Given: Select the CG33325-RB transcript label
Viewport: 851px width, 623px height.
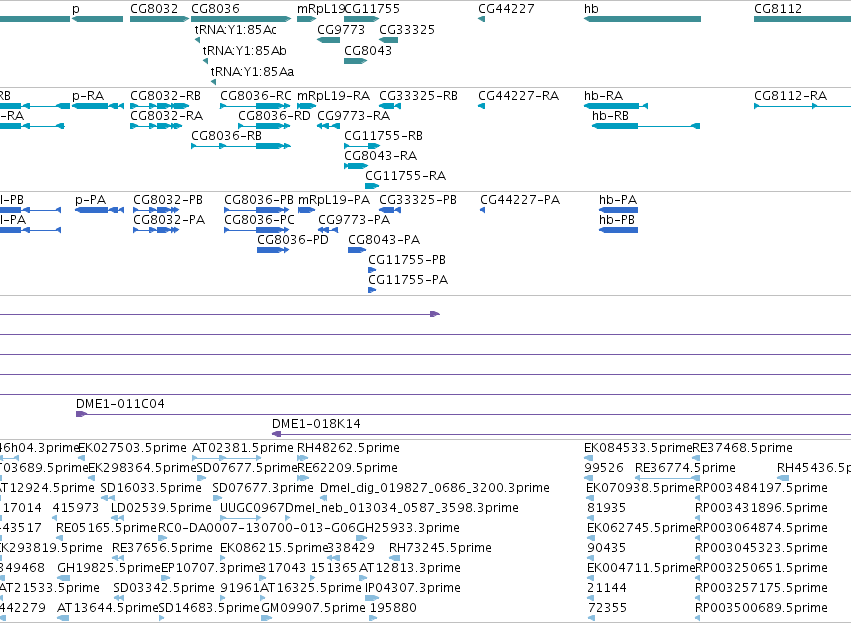Looking at the screenshot, I should pyautogui.click(x=418, y=96).
